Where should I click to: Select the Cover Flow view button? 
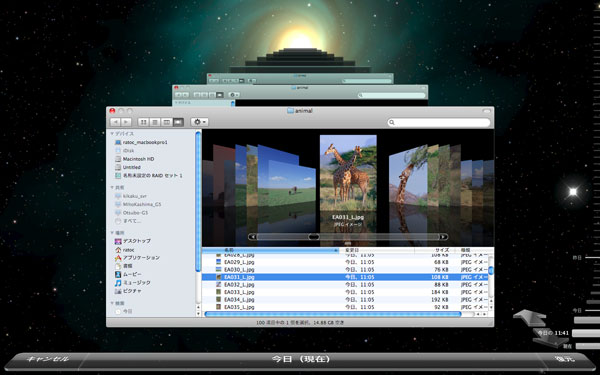[x=178, y=122]
